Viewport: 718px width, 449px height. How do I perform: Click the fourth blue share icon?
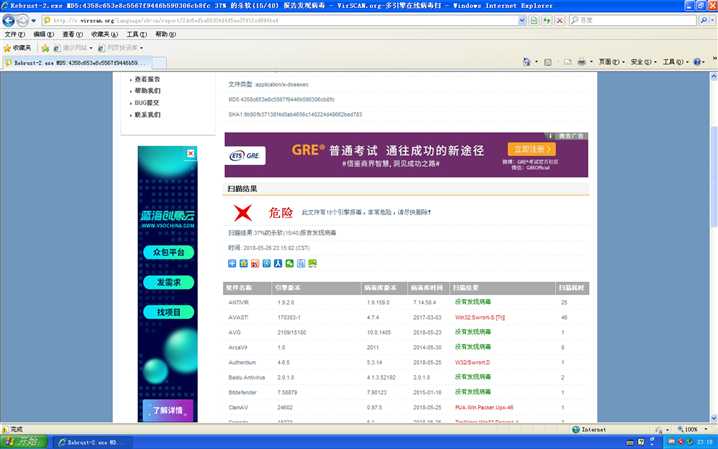267,263
